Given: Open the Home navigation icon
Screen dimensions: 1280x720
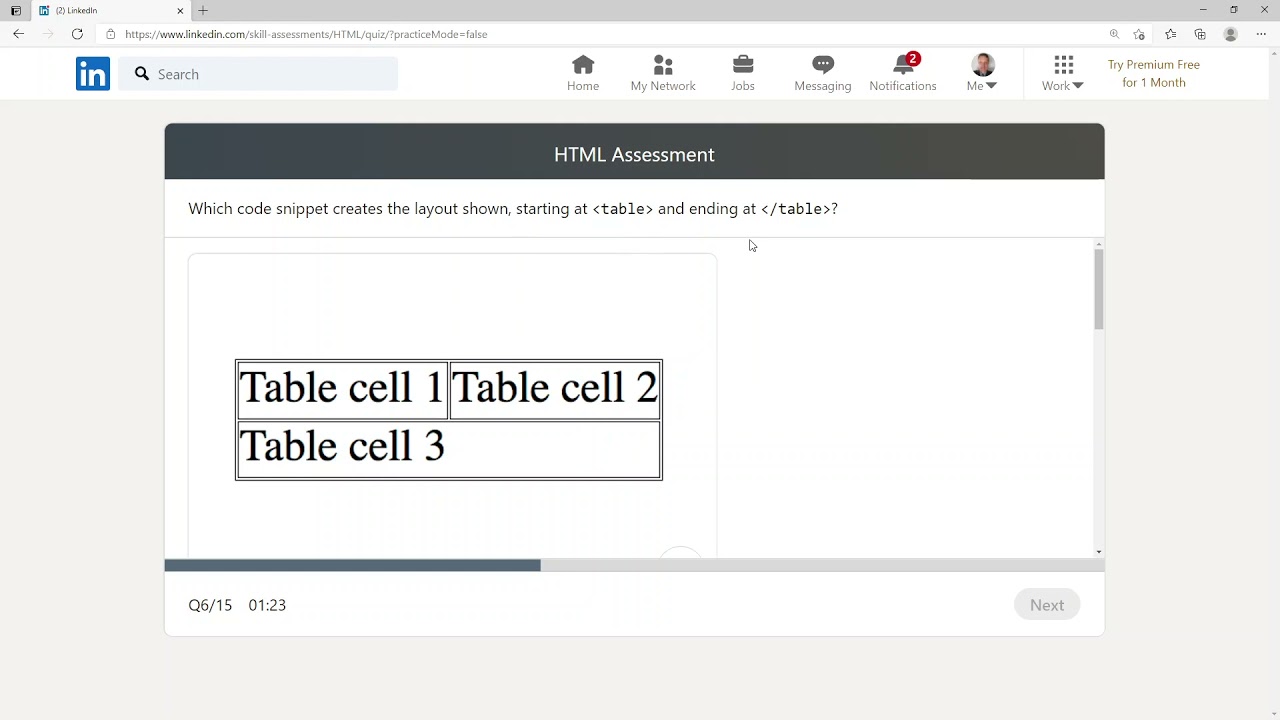Looking at the screenshot, I should click(583, 74).
